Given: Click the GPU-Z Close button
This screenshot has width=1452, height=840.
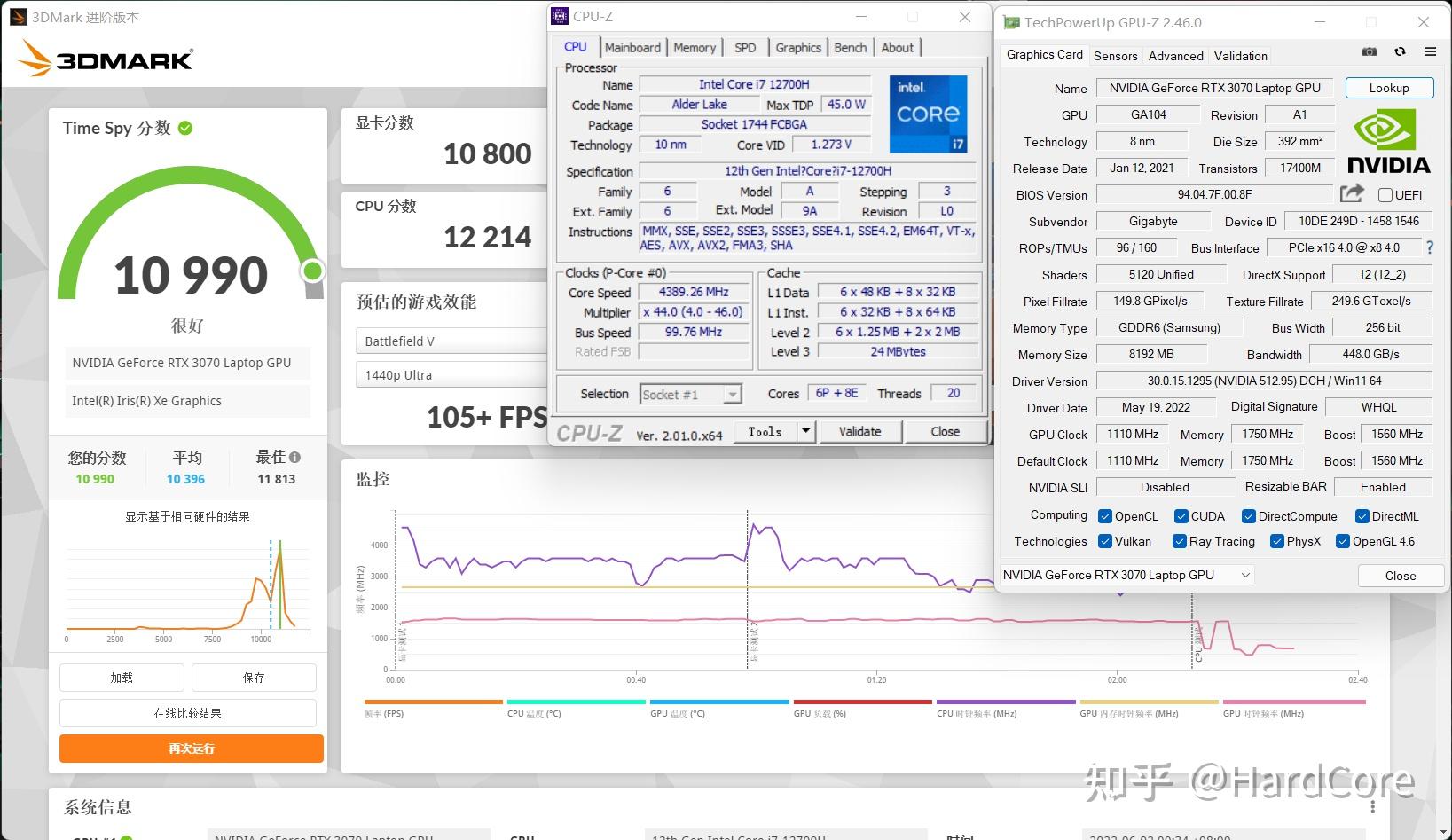Looking at the screenshot, I should [1401, 576].
